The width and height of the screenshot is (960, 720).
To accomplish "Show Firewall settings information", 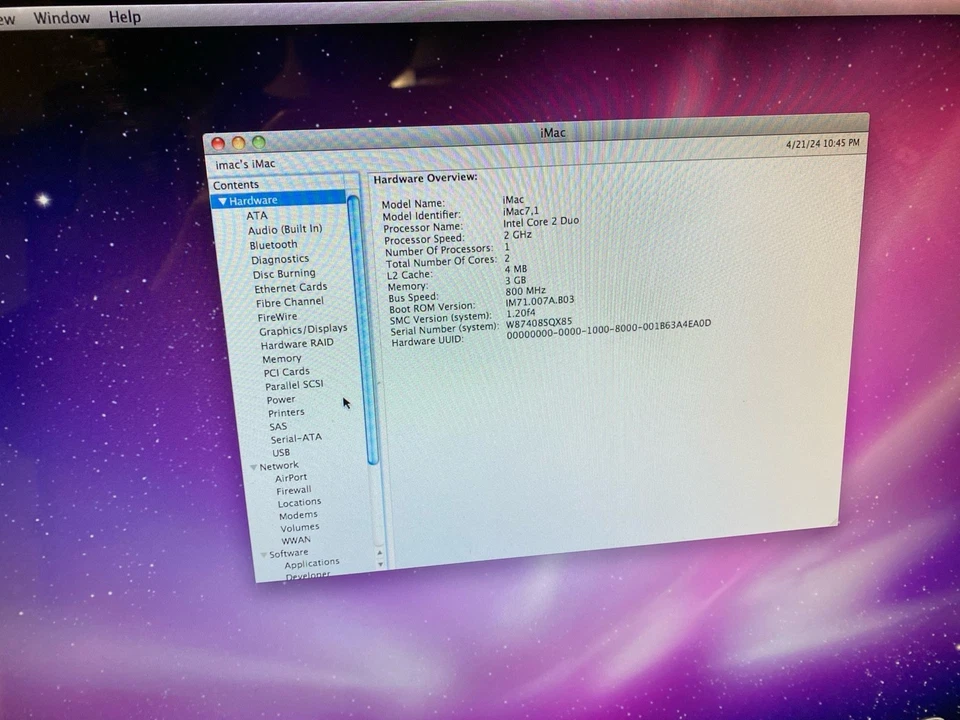I will [x=294, y=490].
